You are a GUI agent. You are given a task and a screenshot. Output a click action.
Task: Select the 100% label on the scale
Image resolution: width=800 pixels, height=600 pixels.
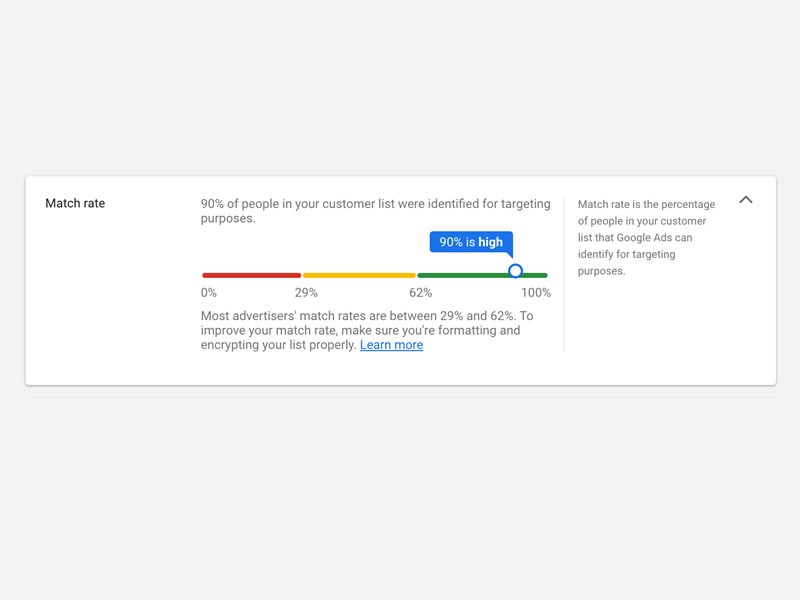click(536, 293)
